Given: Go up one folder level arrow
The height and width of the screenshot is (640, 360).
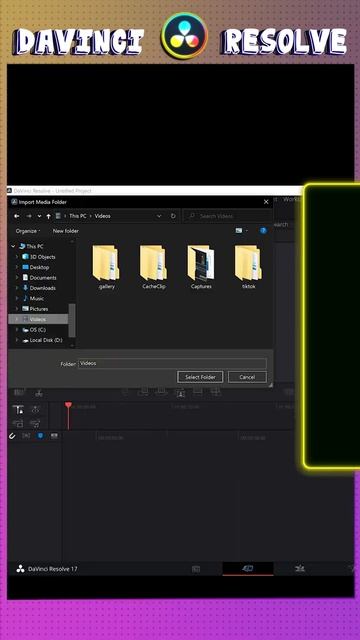Looking at the screenshot, I should point(49,216).
